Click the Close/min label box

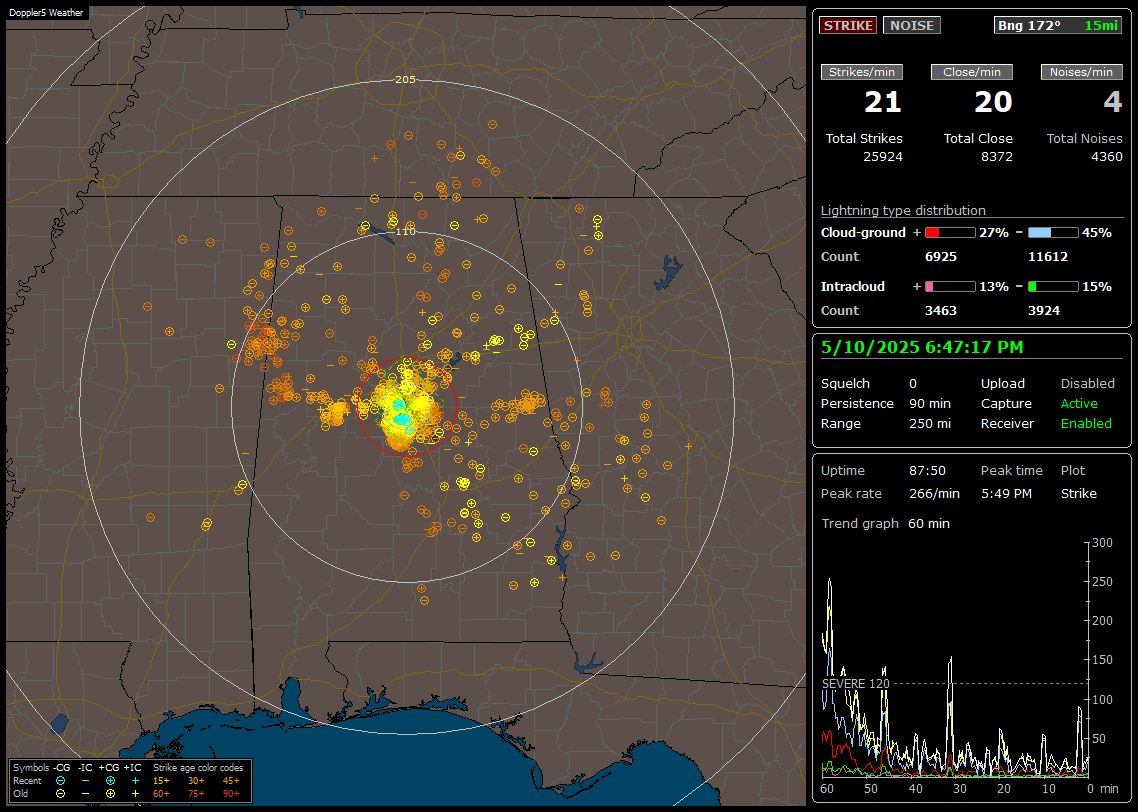[x=972, y=72]
